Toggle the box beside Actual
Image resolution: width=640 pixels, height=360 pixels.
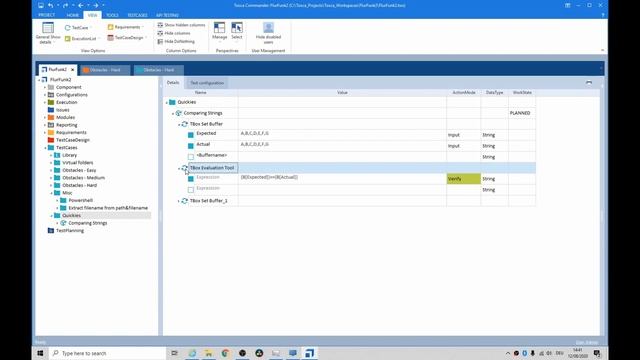[x=191, y=146]
